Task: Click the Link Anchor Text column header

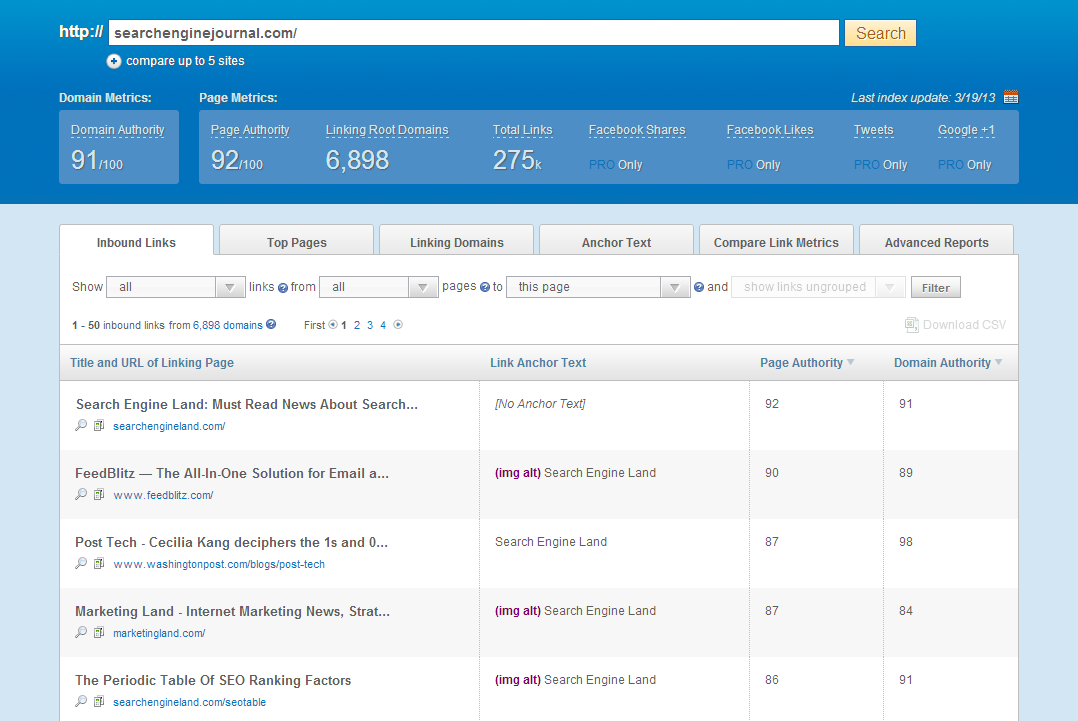Action: click(538, 363)
